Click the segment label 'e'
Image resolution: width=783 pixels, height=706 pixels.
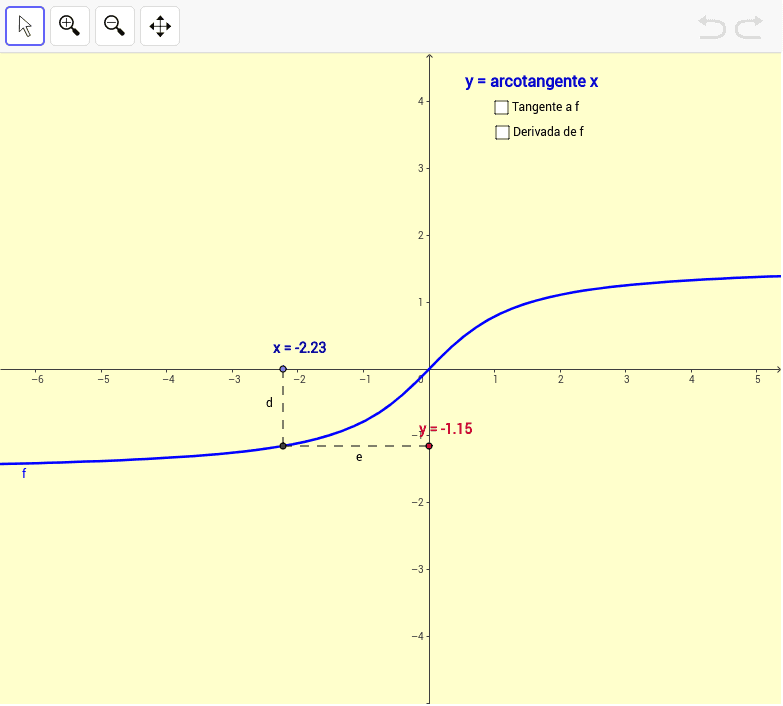point(359,457)
